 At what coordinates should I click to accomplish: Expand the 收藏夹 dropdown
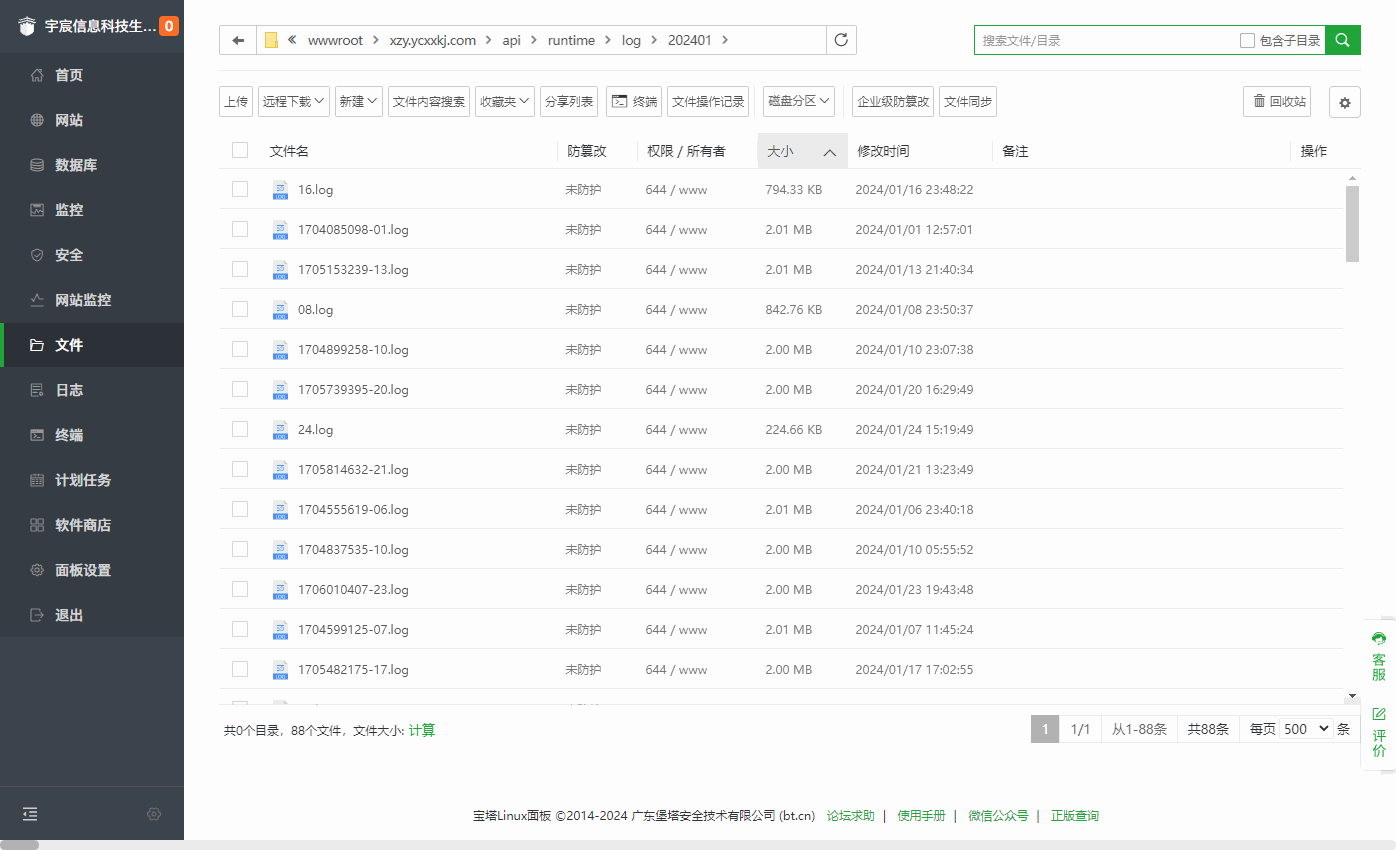click(x=505, y=101)
